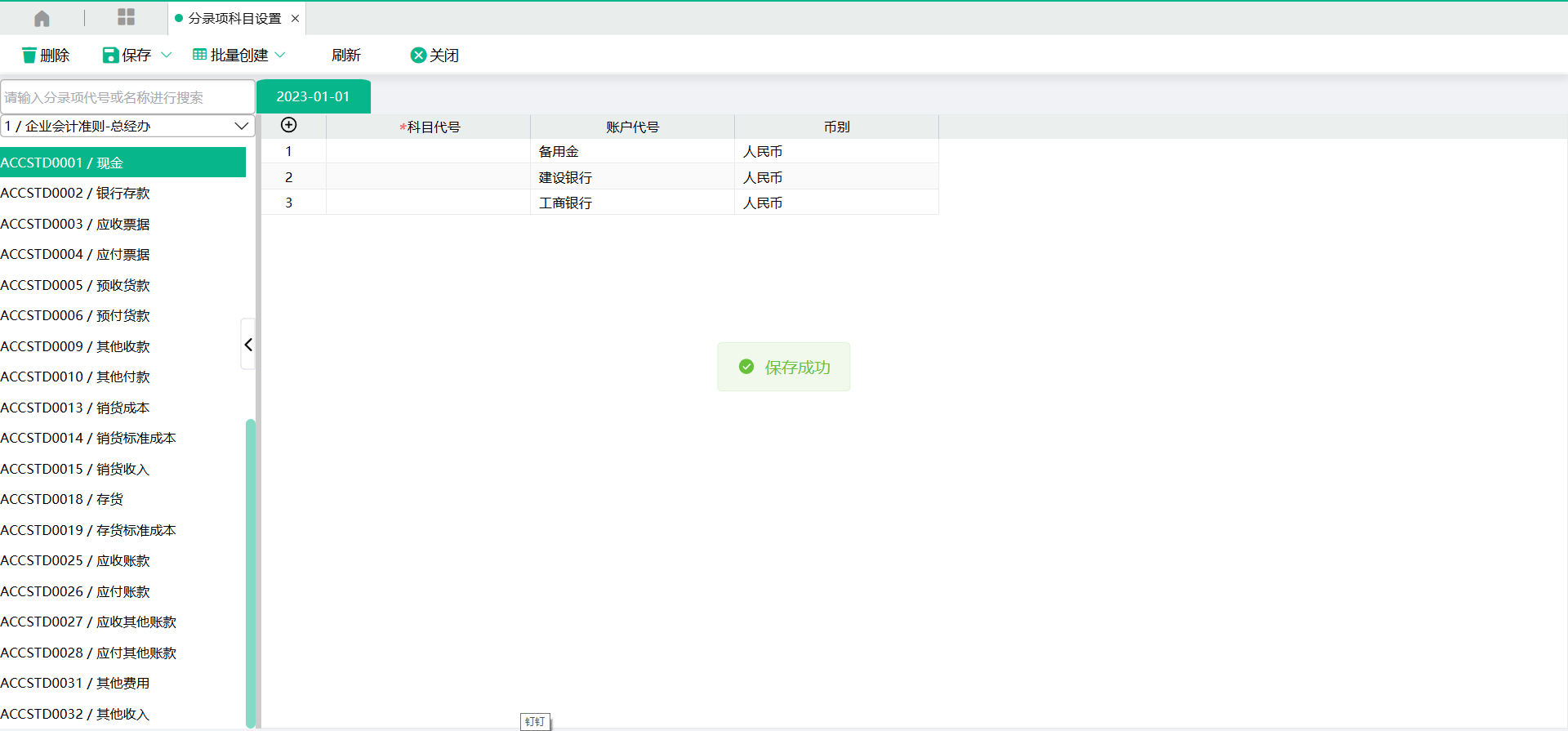
Task: Focus the 分录项 search input field
Action: (x=127, y=97)
